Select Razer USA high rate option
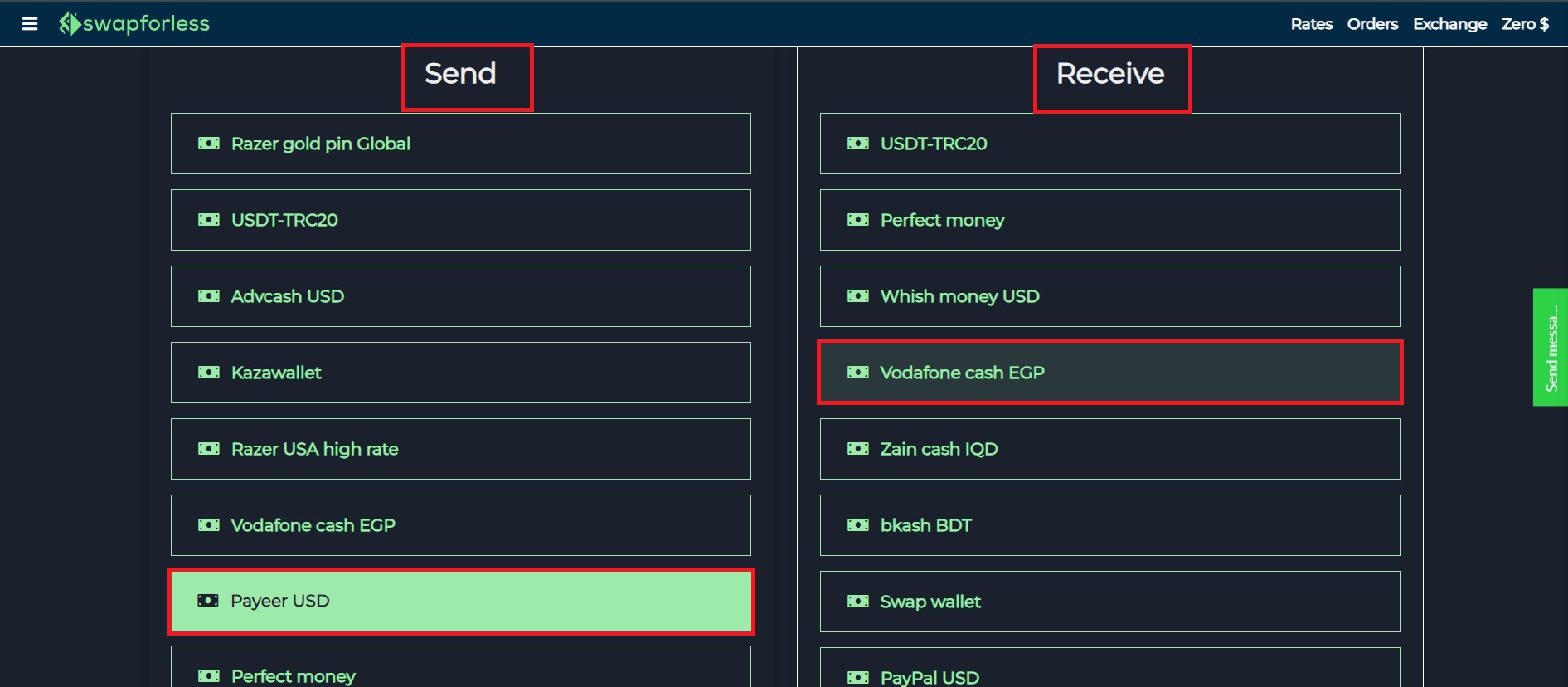Image resolution: width=1568 pixels, height=687 pixels. pyautogui.click(x=461, y=449)
